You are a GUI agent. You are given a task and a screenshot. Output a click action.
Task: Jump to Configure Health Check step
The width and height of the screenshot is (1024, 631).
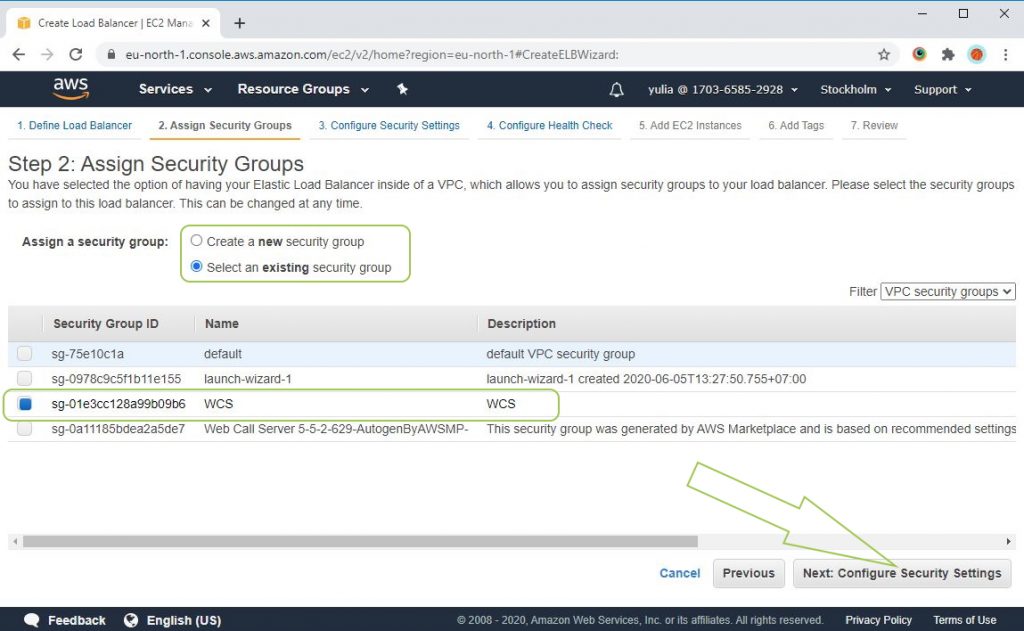[549, 125]
